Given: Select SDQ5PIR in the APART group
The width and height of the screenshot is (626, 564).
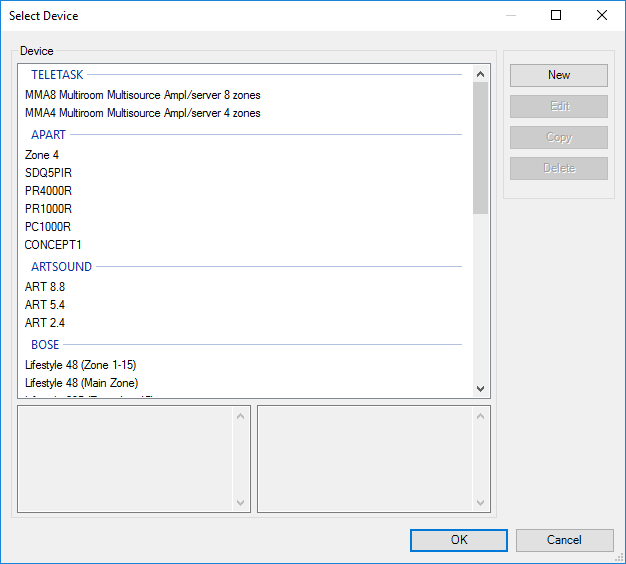Looking at the screenshot, I should click(48, 173).
